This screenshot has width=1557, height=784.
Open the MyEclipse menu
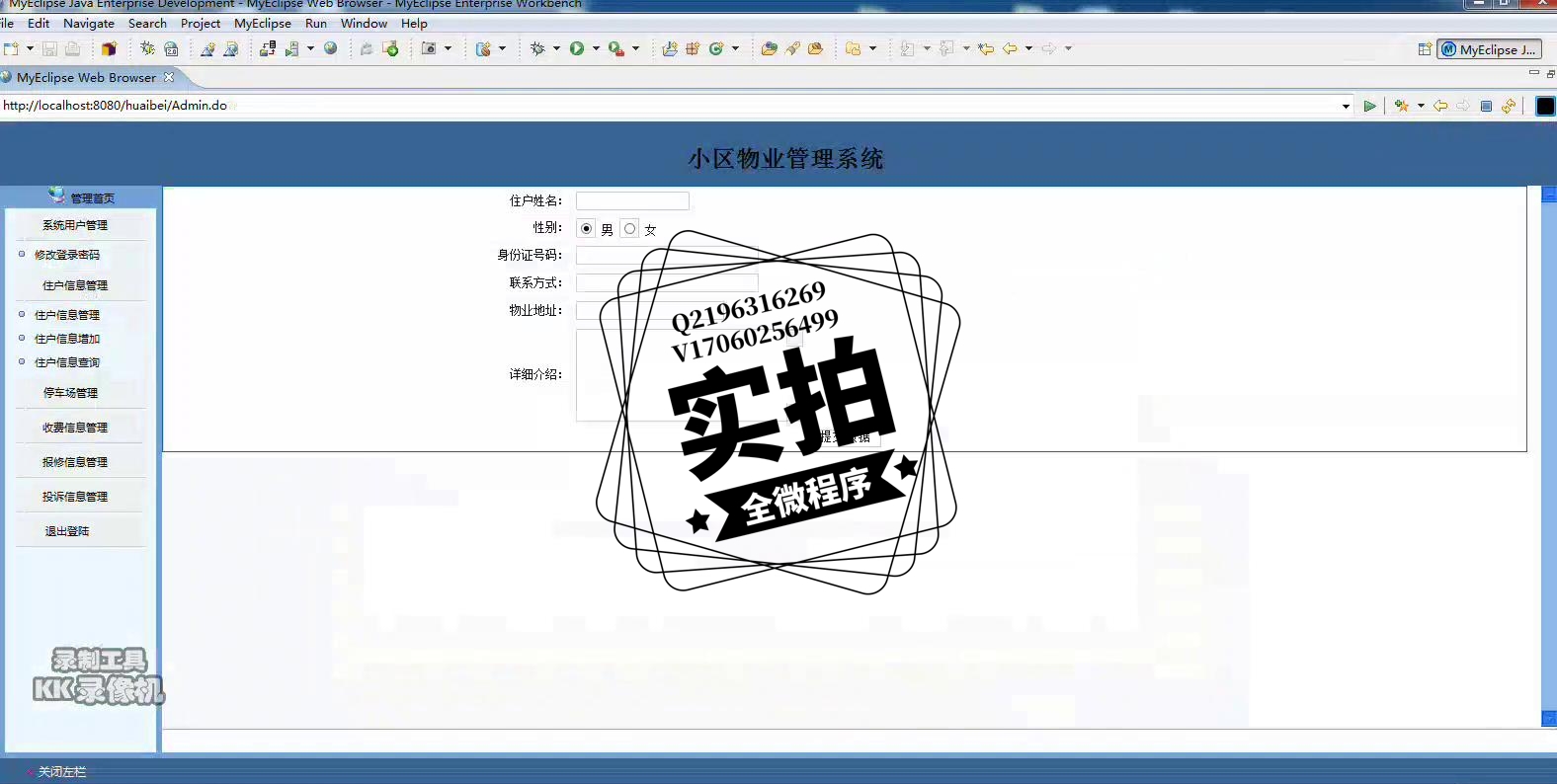[263, 24]
